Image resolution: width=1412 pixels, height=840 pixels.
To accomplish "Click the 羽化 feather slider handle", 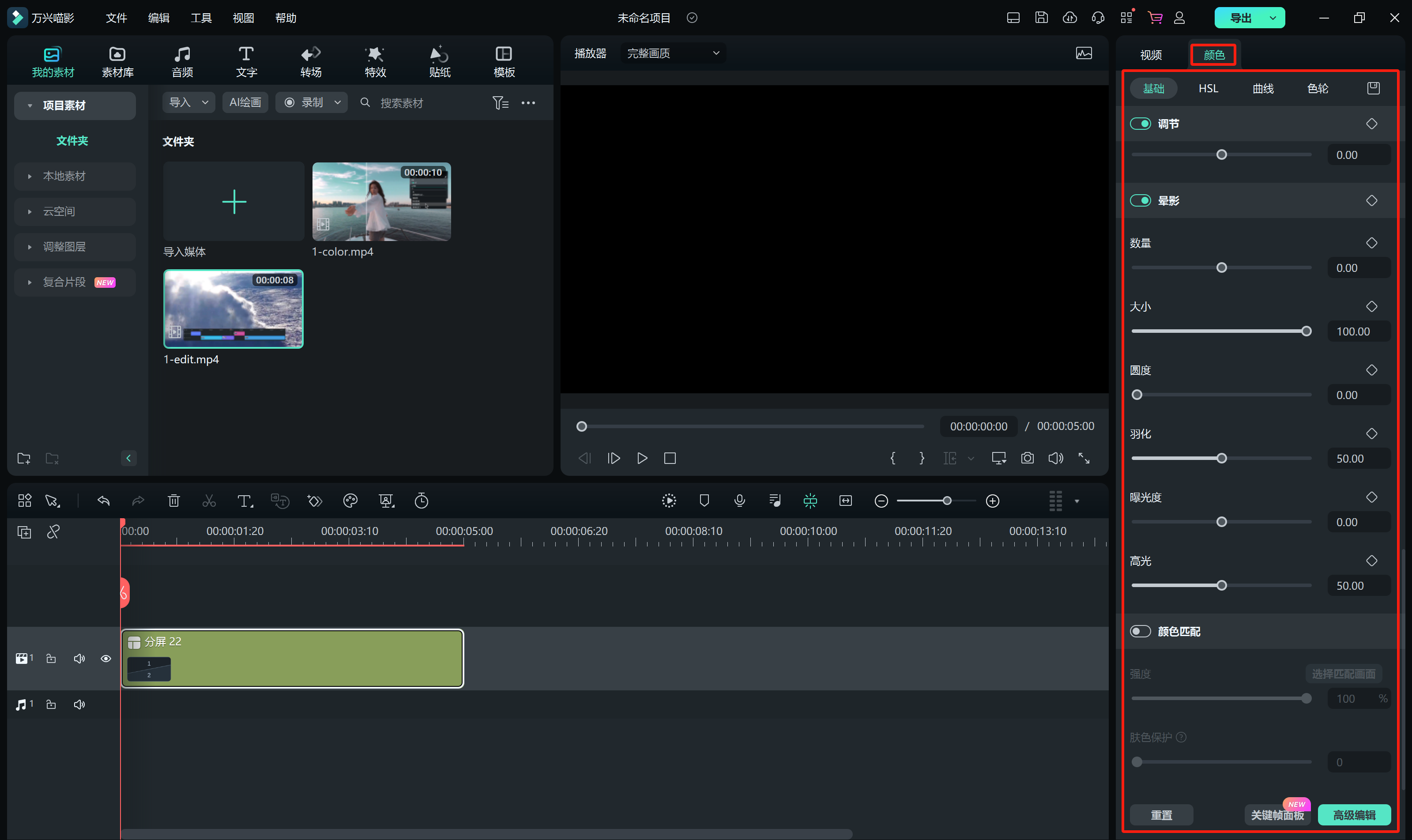I will click(x=1221, y=459).
